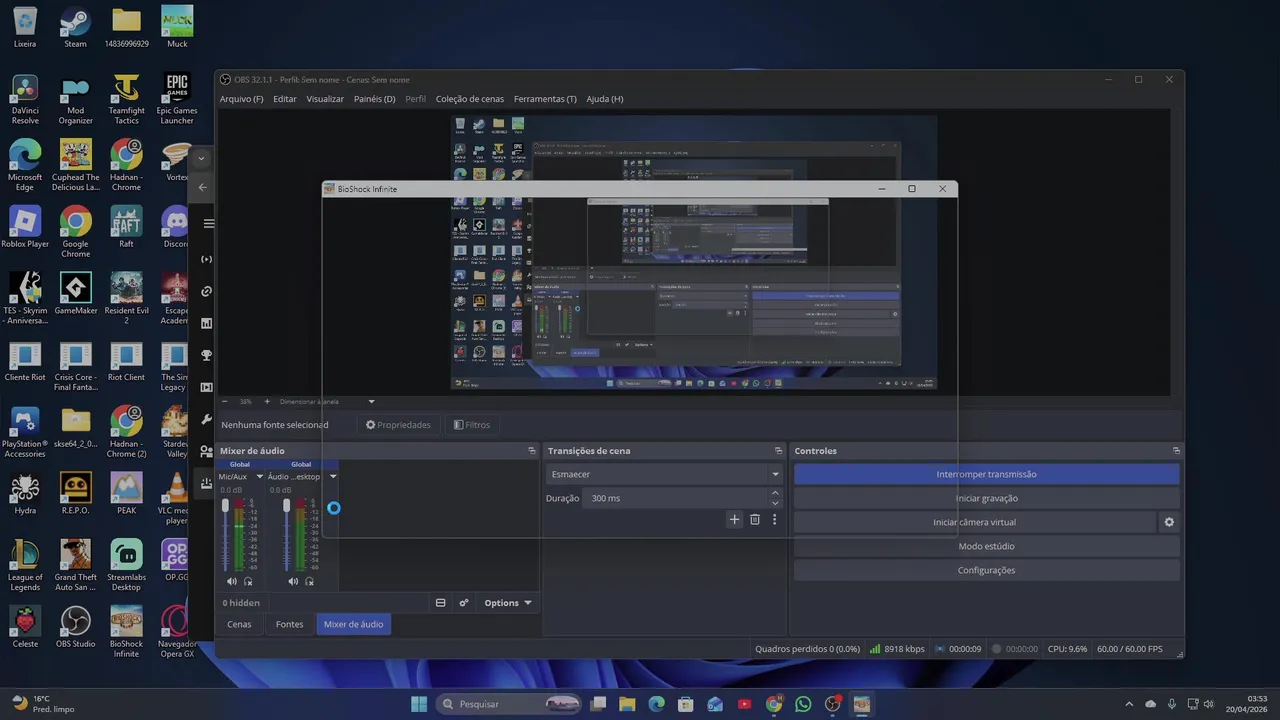Open the Ferramentas (T) menu
Screen dimensions: 1280x720
(545, 99)
